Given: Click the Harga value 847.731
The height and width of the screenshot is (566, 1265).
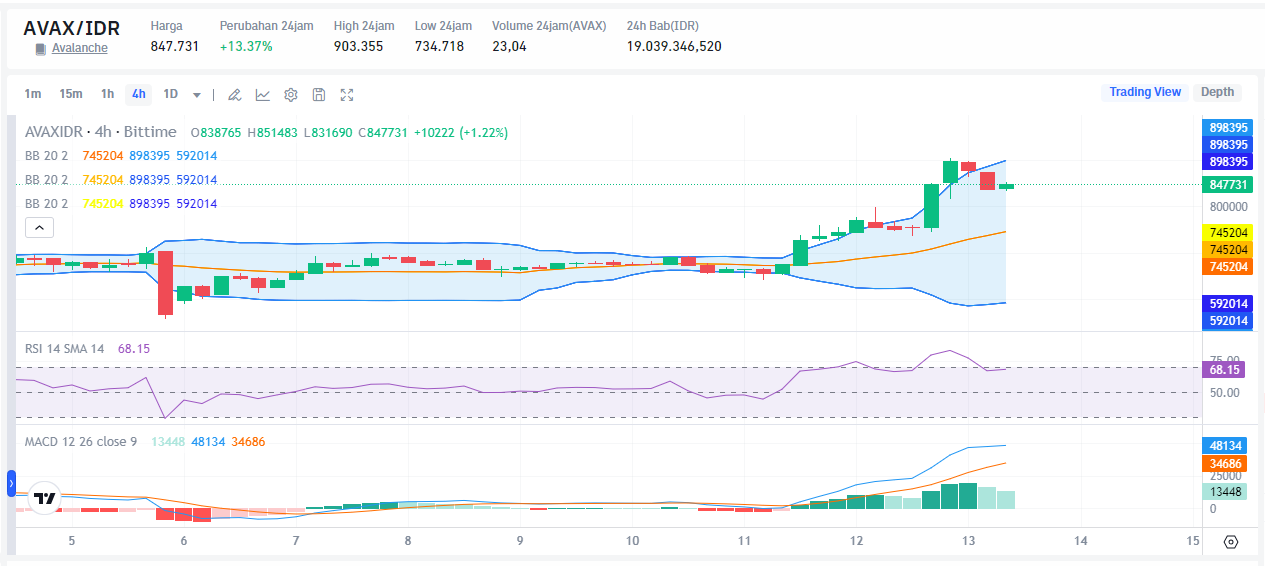Looking at the screenshot, I should coord(175,46).
